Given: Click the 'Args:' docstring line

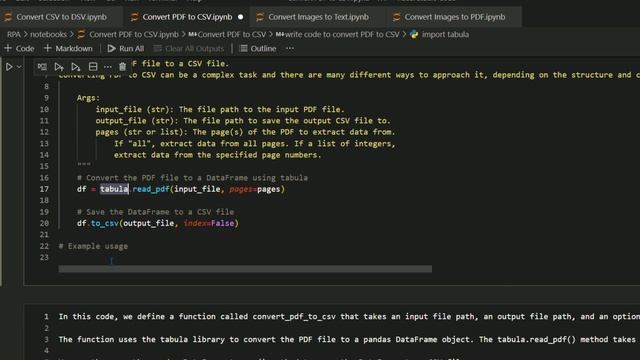Looking at the screenshot, I should pos(88,98).
